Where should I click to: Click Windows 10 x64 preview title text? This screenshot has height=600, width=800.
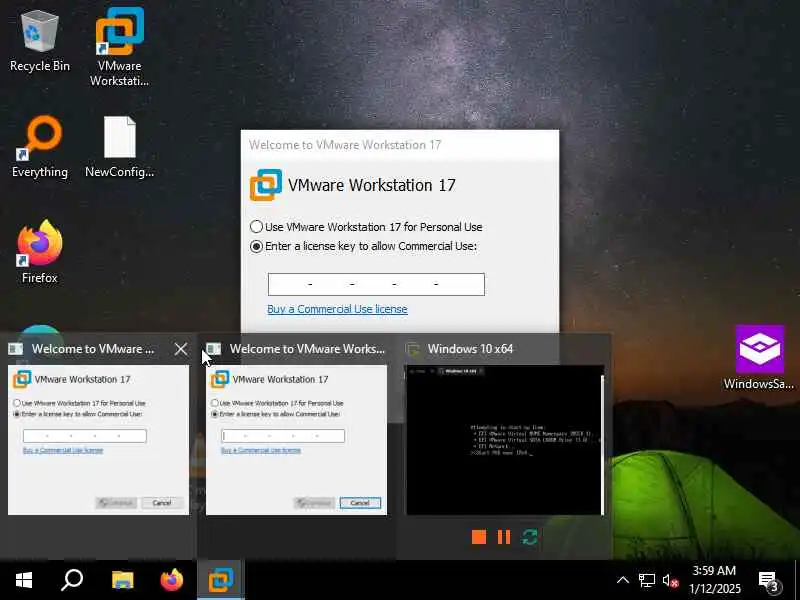(x=470, y=349)
